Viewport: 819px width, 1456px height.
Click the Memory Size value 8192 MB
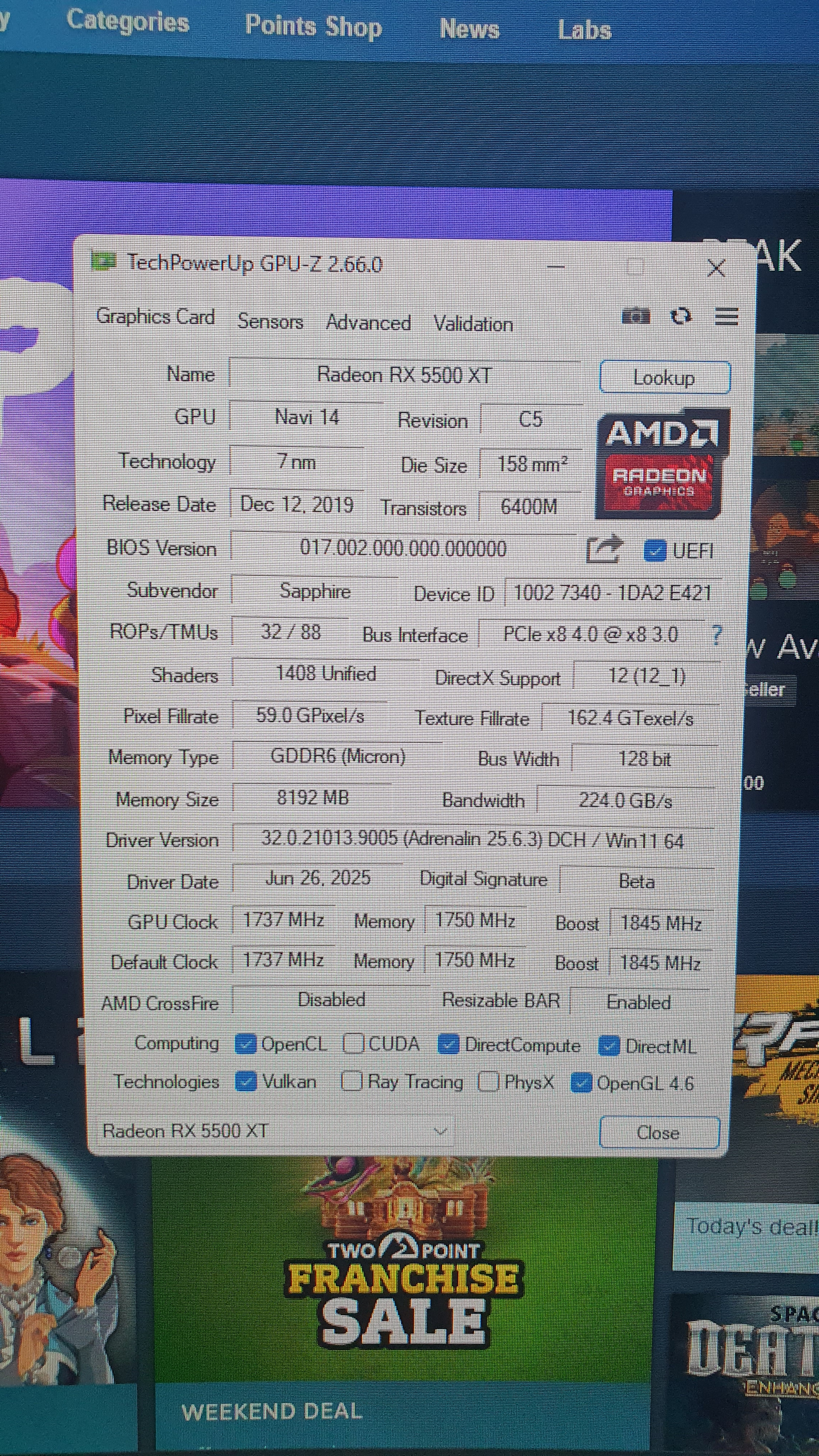(312, 798)
